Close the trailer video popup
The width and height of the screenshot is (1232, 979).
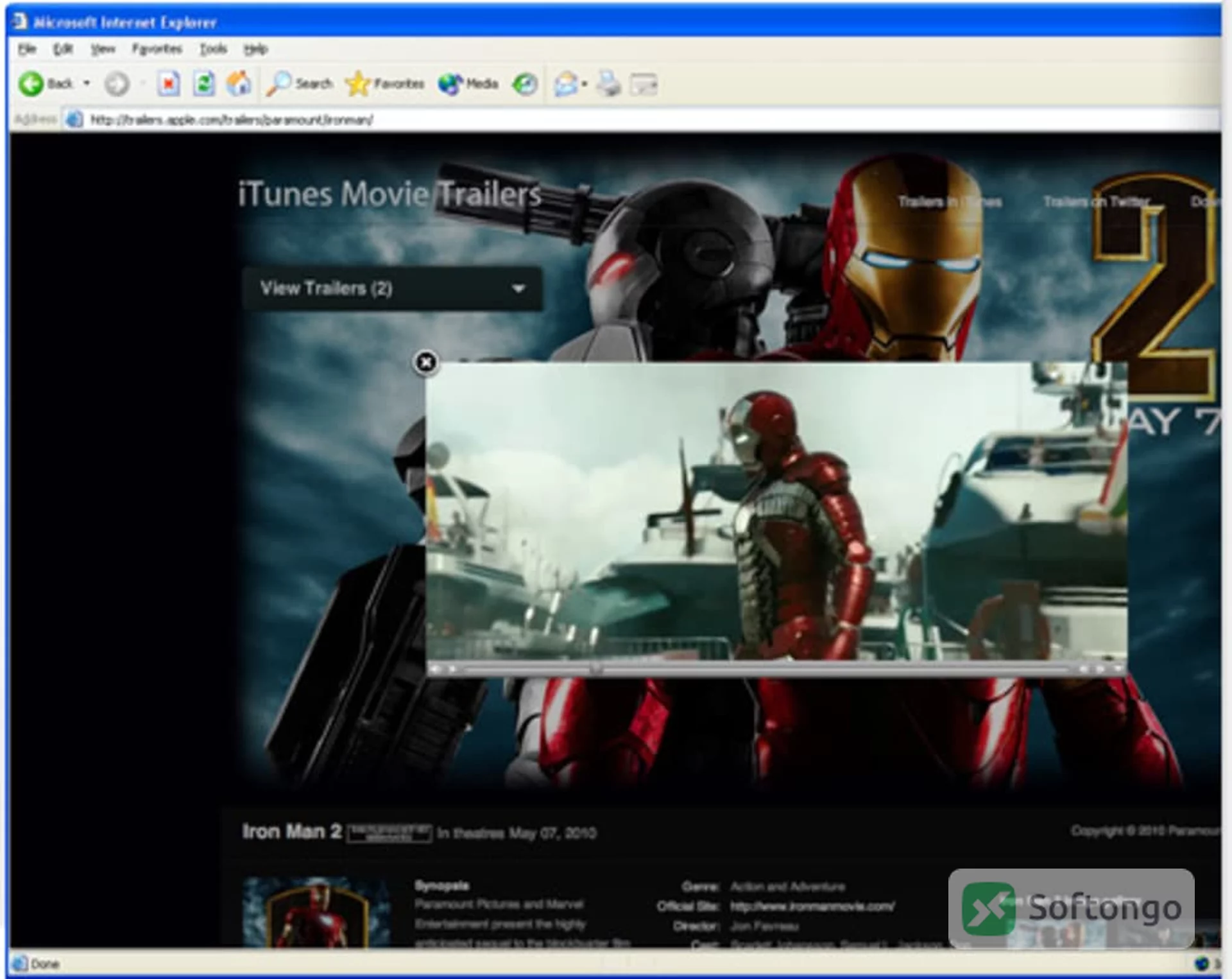pyautogui.click(x=425, y=363)
